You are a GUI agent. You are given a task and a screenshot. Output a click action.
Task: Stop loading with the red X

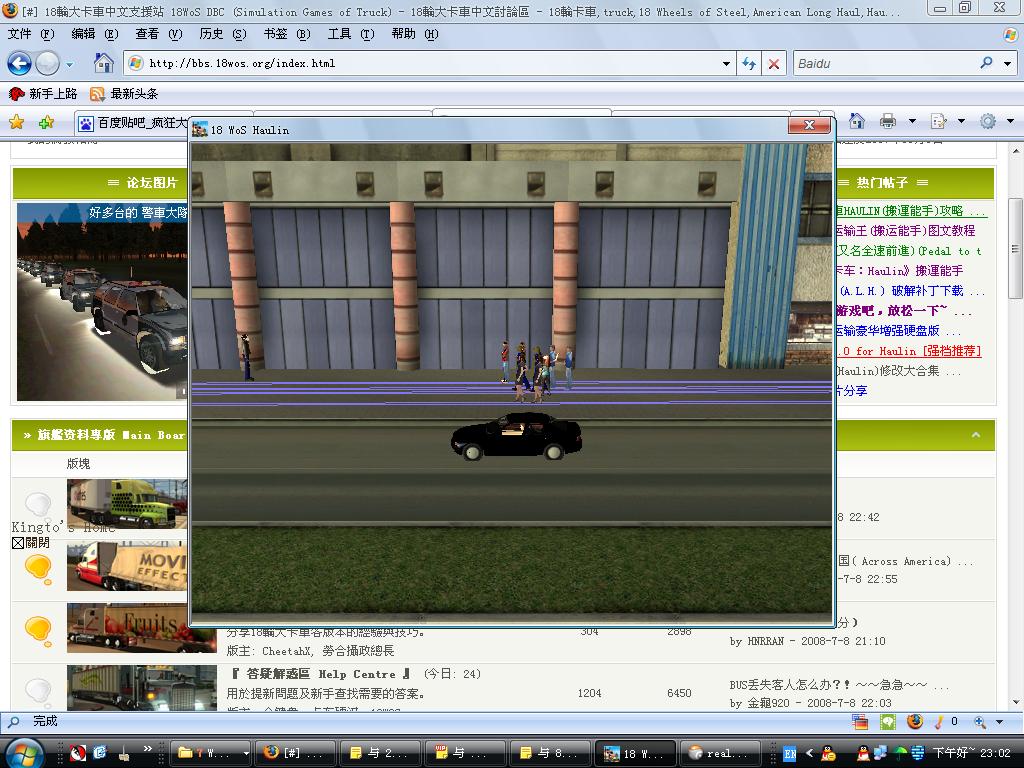[x=773, y=63]
